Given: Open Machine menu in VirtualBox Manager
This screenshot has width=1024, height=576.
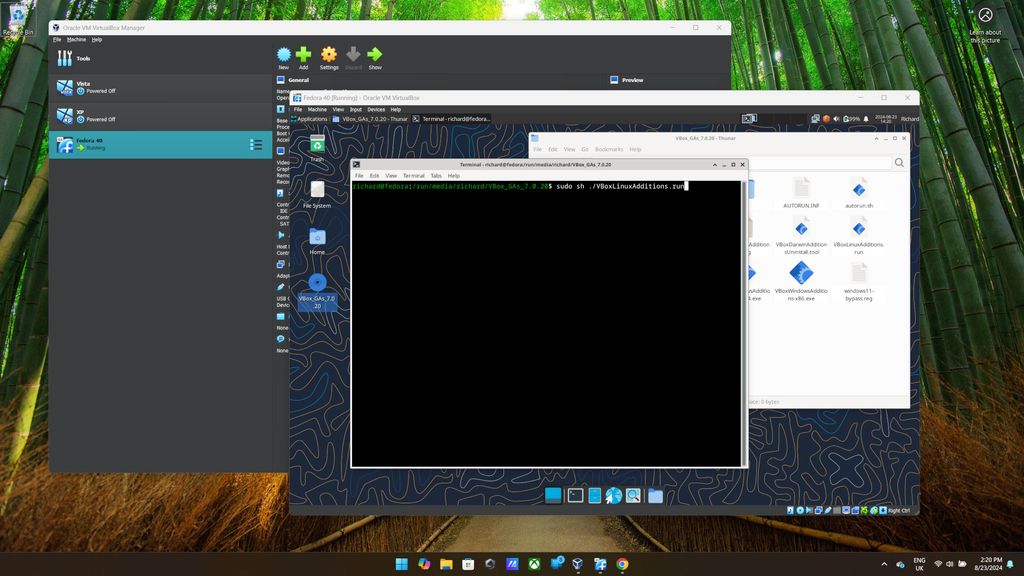Looking at the screenshot, I should pos(76,40).
